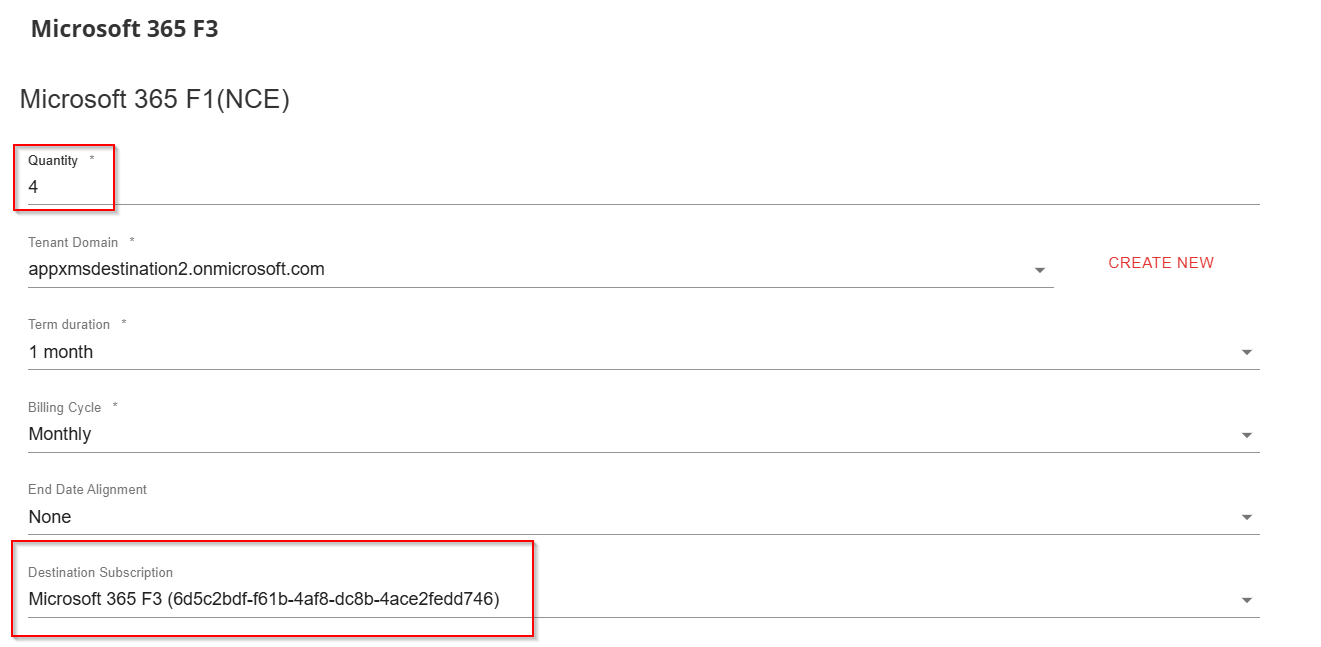
Task: Click the Microsoft 365 F1(NCE) product title
Action: coord(154,100)
